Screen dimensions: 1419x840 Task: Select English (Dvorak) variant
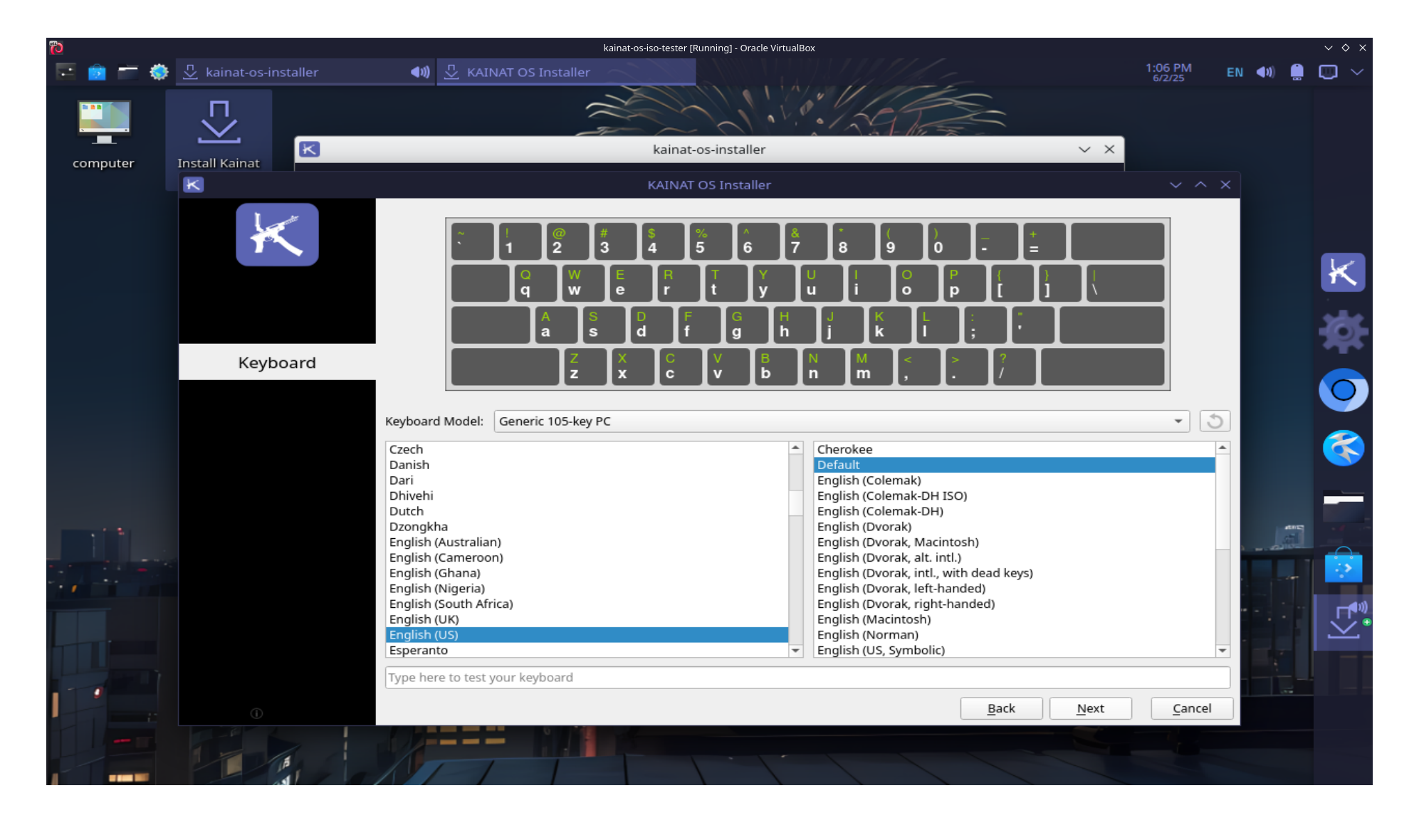tap(1014, 527)
